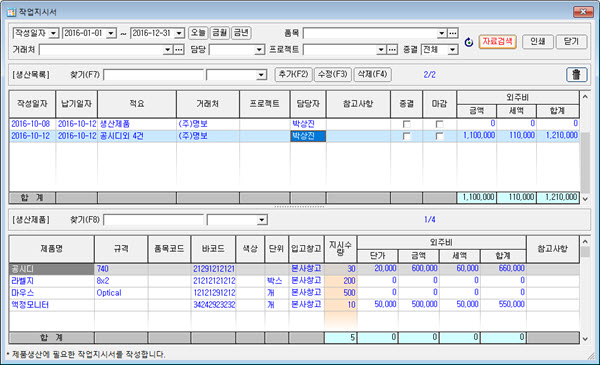This screenshot has height=365, width=600.
Task: Toggle 마감 checkbox for 공시디외 4건 row
Action: pyautogui.click(x=439, y=136)
